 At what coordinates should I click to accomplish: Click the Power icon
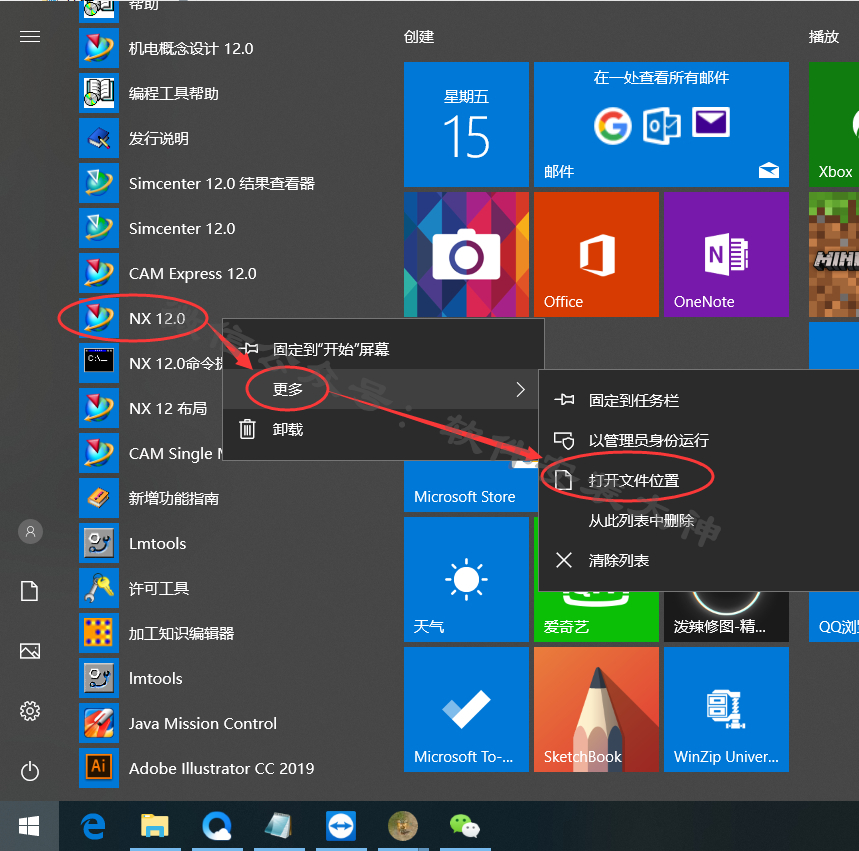[30, 771]
